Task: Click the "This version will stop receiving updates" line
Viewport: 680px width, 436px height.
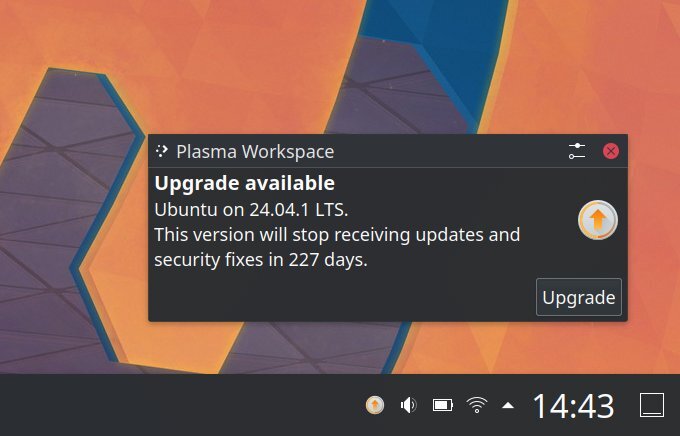Action: coord(337,235)
